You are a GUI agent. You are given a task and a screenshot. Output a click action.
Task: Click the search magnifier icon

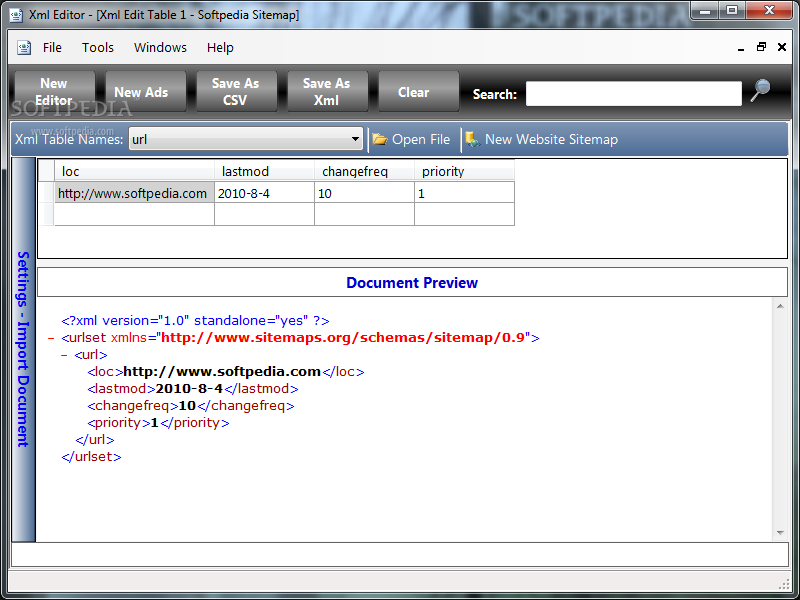click(x=760, y=91)
